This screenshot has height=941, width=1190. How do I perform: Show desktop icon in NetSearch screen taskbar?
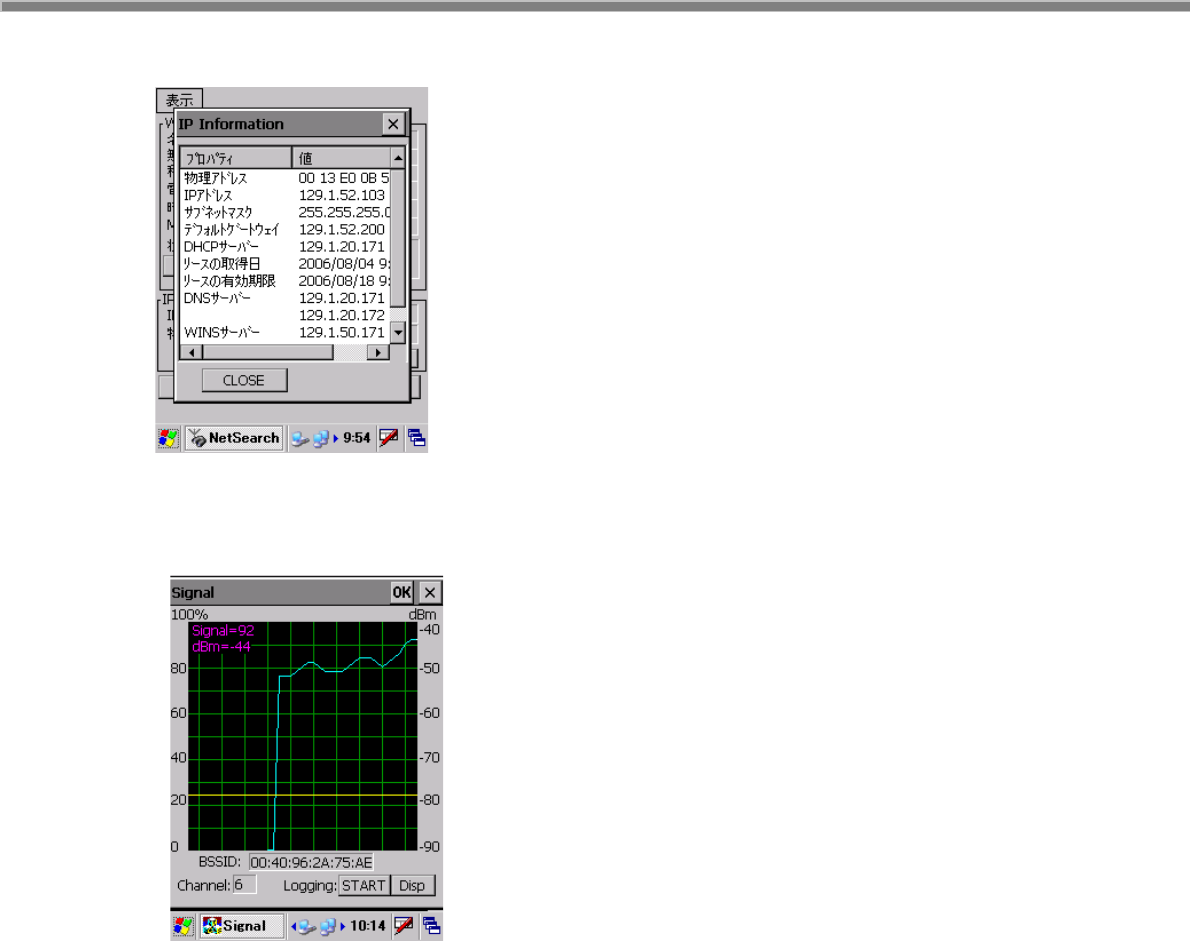(x=417, y=438)
